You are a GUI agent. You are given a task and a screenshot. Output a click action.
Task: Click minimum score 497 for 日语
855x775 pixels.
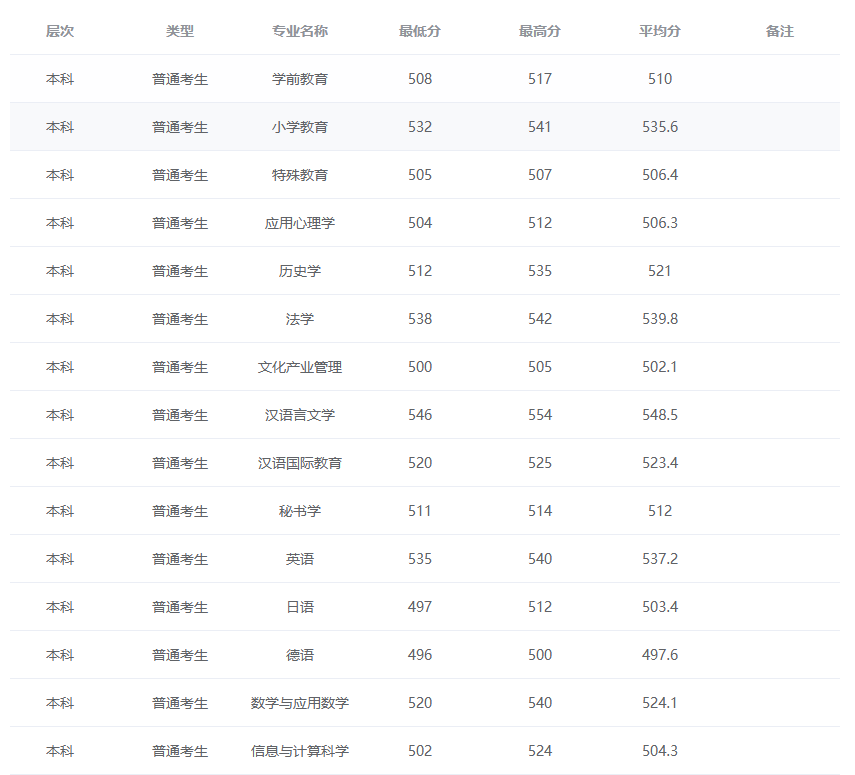point(420,607)
